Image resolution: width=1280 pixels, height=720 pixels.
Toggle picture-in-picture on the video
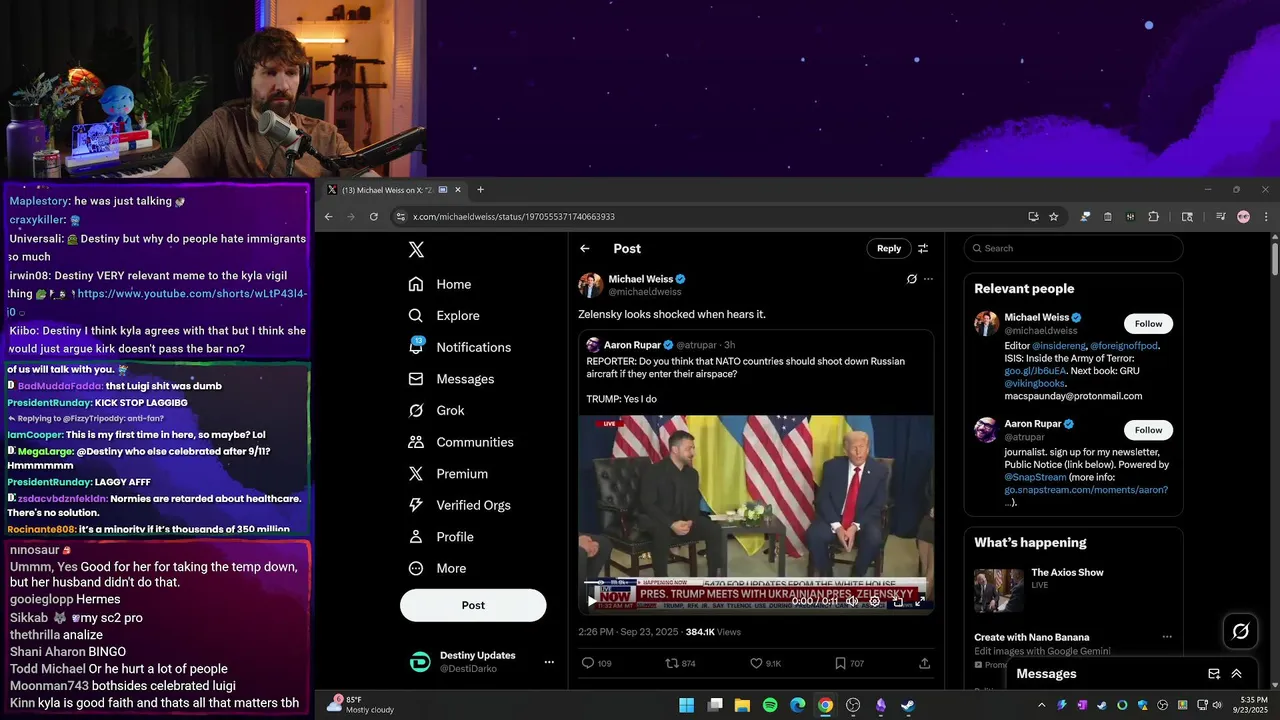click(898, 602)
